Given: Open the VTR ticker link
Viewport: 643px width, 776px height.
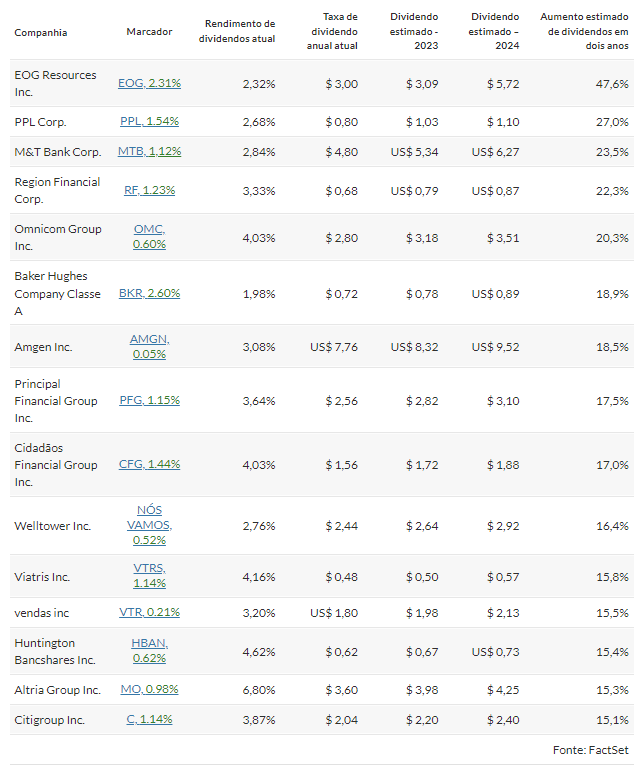Looking at the screenshot, I should pyautogui.click(x=149, y=612).
